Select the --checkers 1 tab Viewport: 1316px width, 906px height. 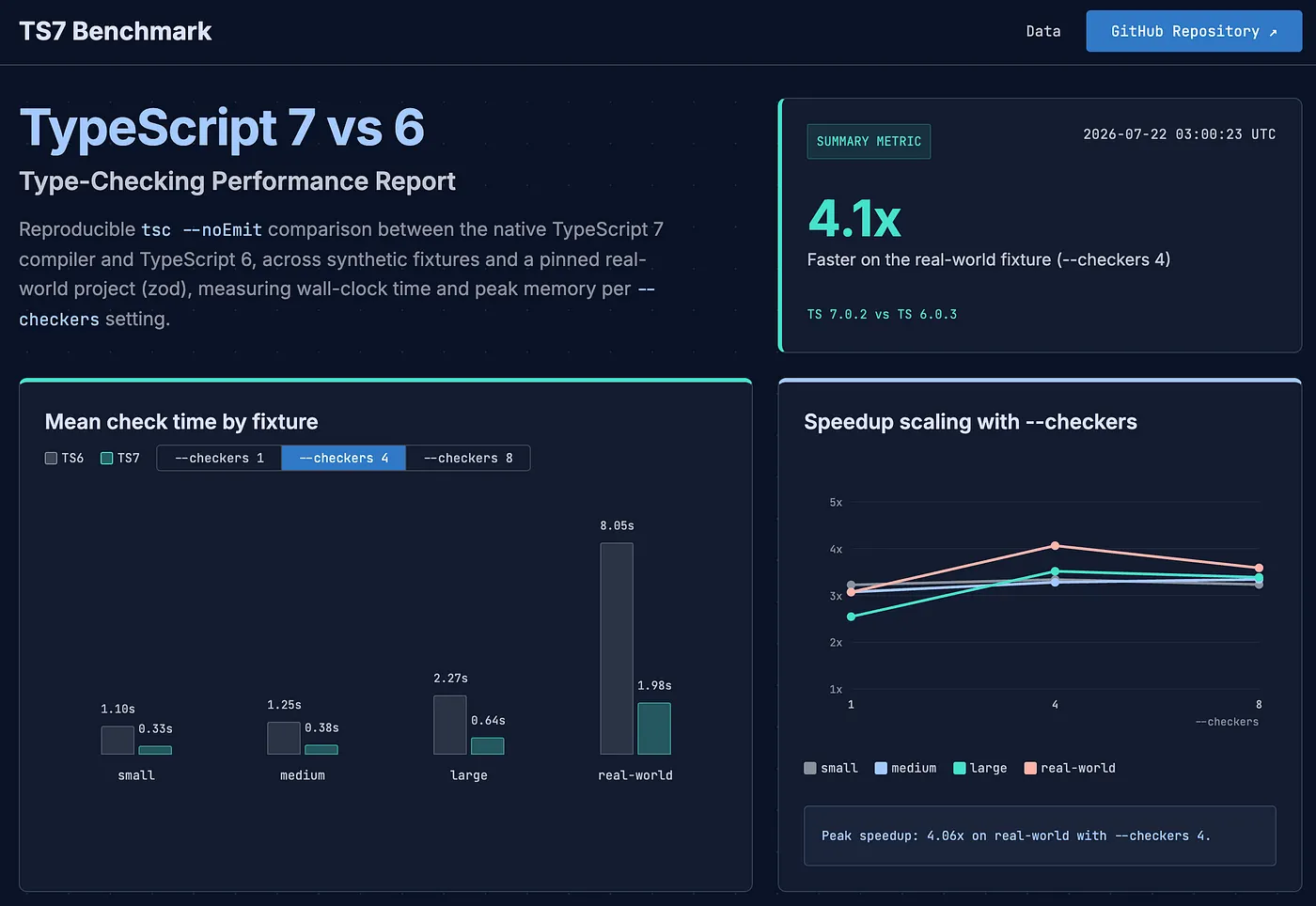coord(219,458)
